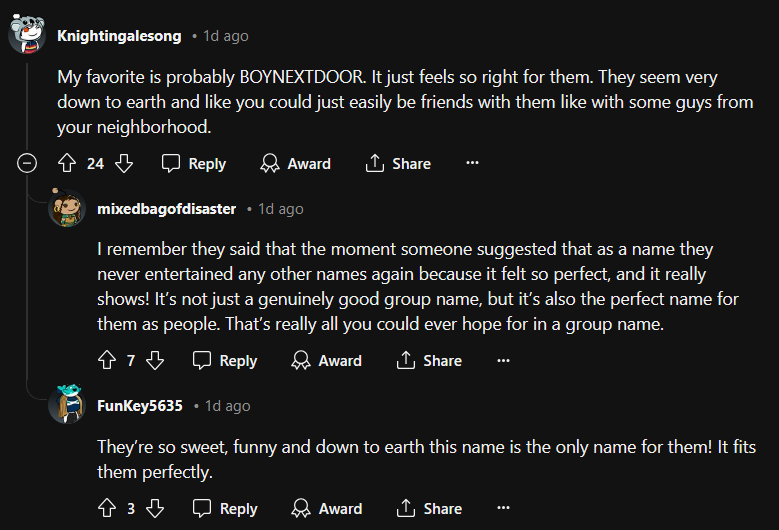Viewport: 779px width, 530px height.
Task: Share mixedbagofdisaster's comment
Action: coord(429,360)
